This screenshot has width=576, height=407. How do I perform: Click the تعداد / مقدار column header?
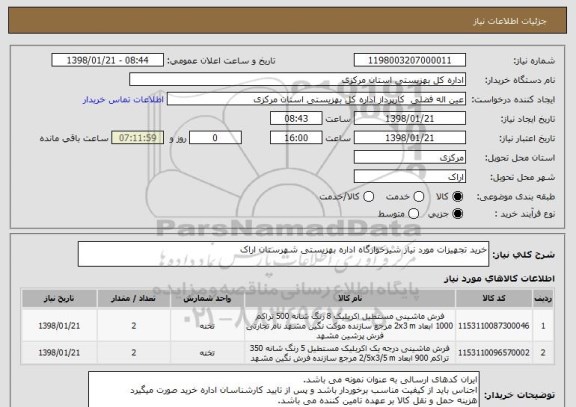click(134, 298)
